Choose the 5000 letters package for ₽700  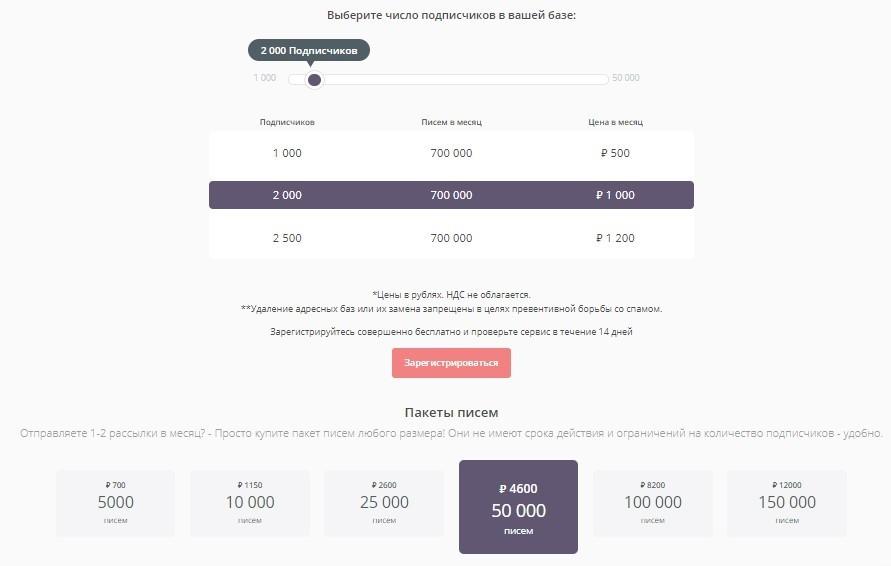(x=115, y=503)
